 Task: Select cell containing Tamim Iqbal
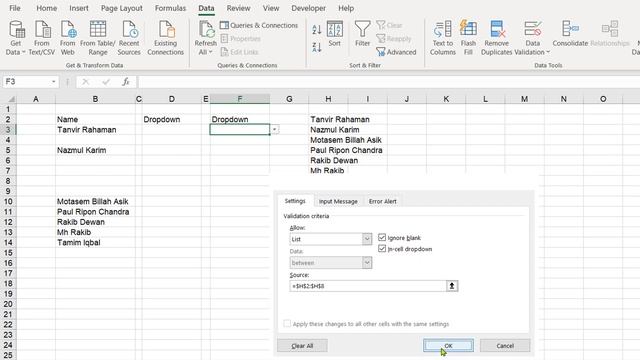(96, 242)
